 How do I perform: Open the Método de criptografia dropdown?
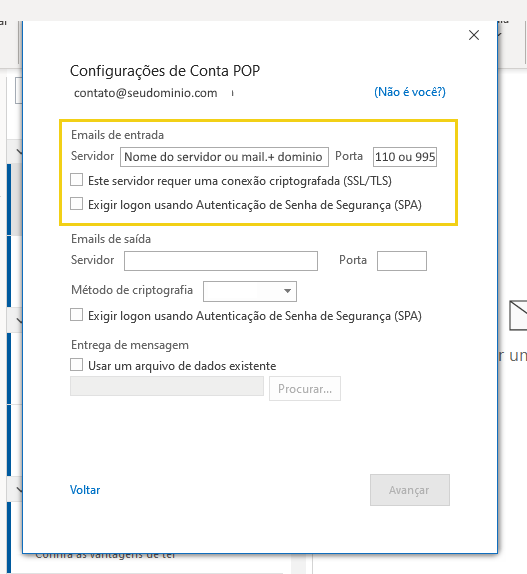[x=250, y=291]
